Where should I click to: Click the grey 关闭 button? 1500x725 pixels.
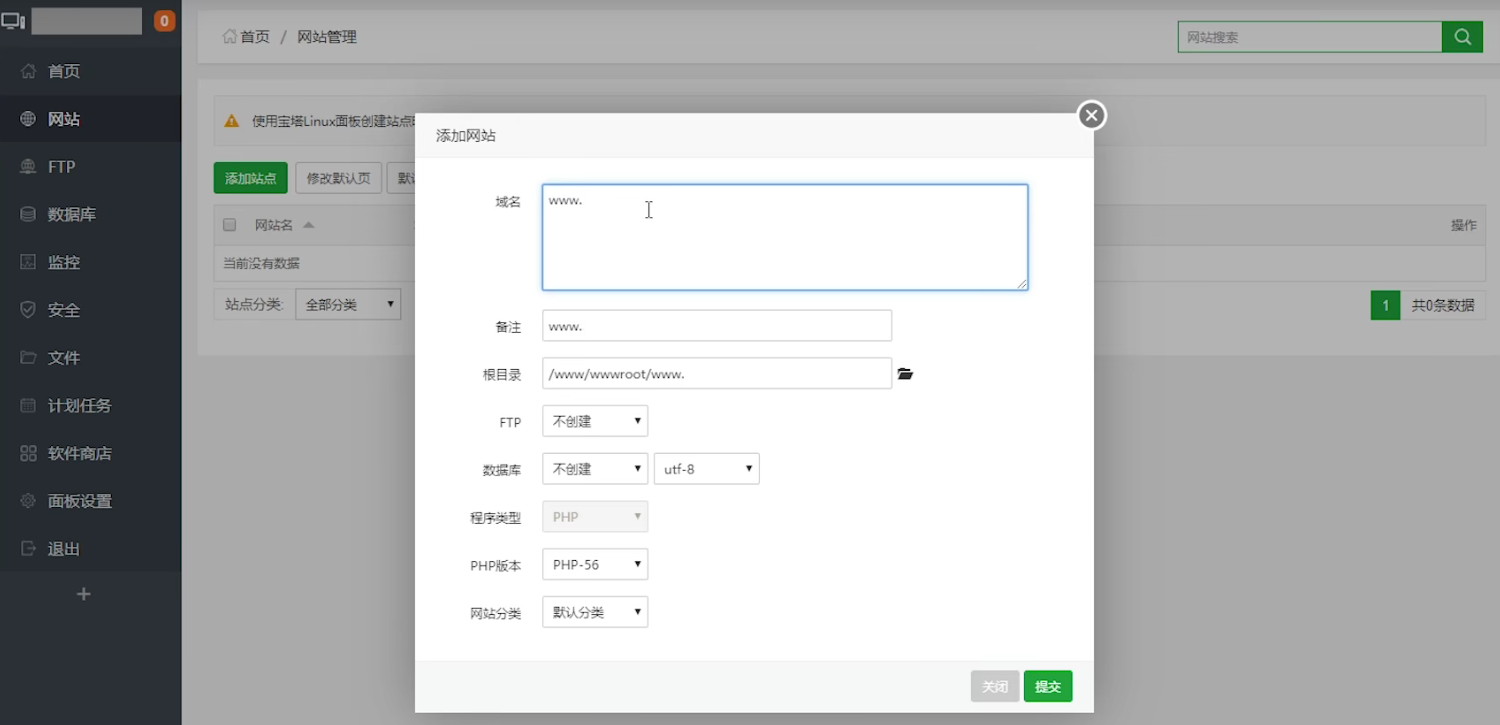[x=995, y=686]
